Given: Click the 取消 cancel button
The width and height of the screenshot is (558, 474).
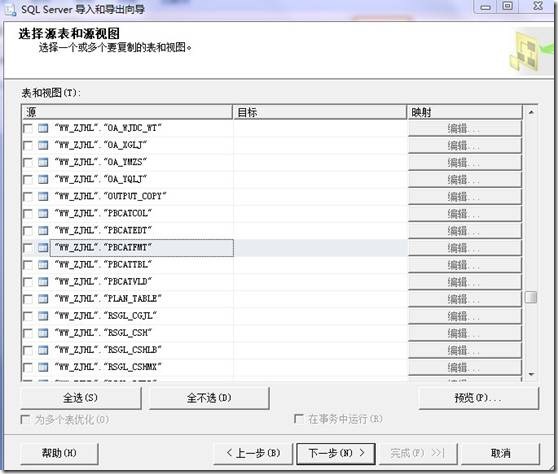Looking at the screenshot, I should pos(500,453).
